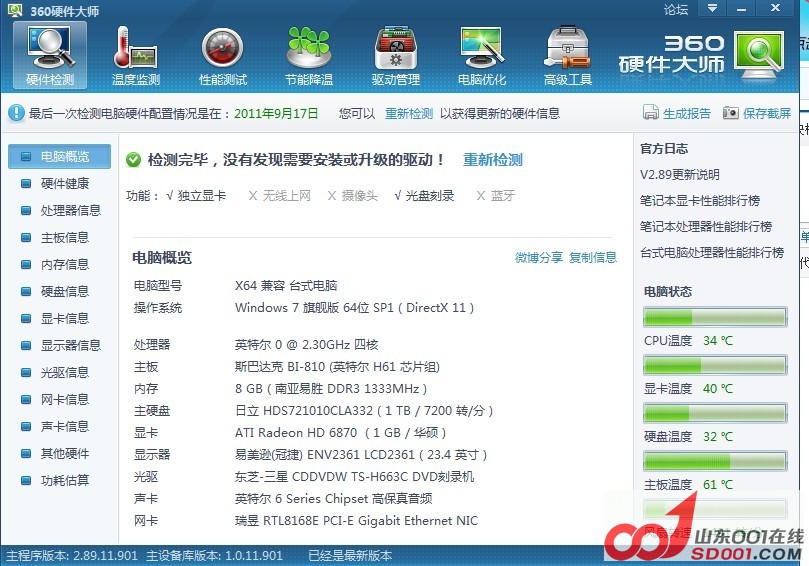The height and width of the screenshot is (566, 809).
Task: Open 硬盘信息 from the sidebar
Action: pos(64,292)
